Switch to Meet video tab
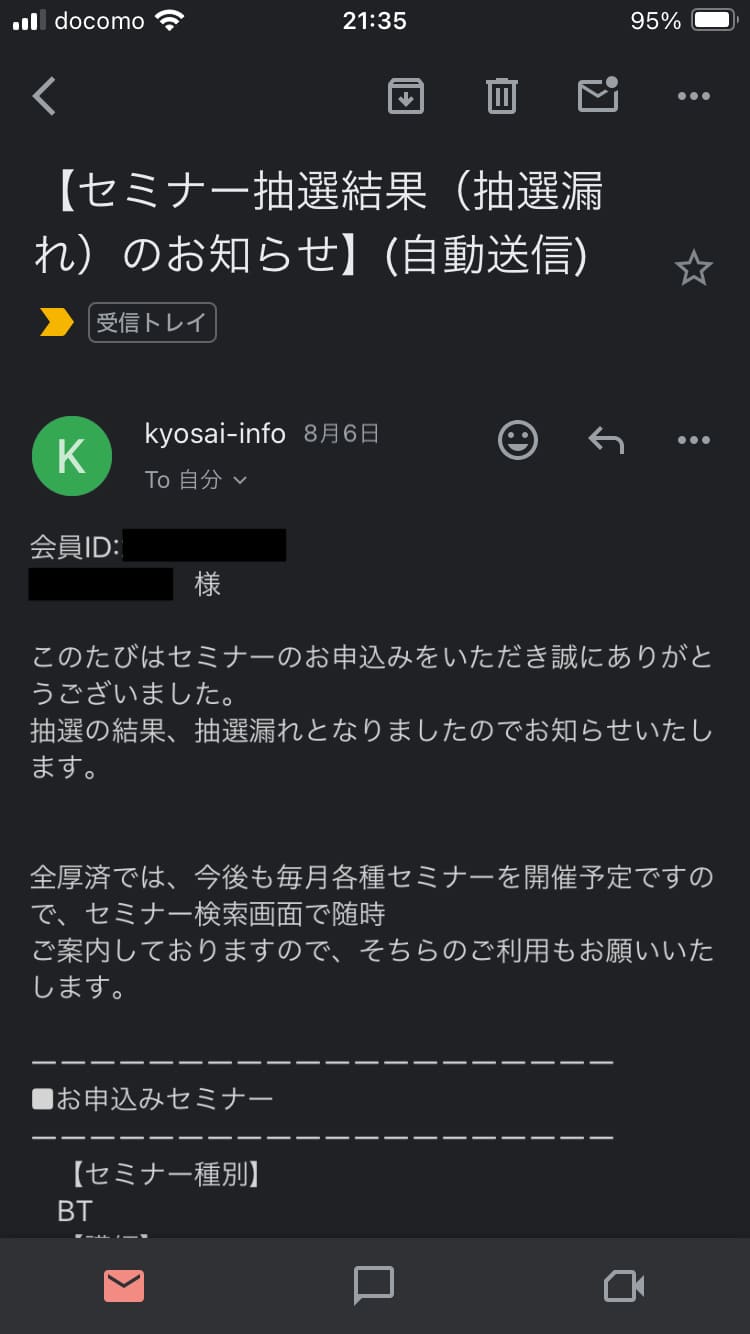 point(624,1285)
